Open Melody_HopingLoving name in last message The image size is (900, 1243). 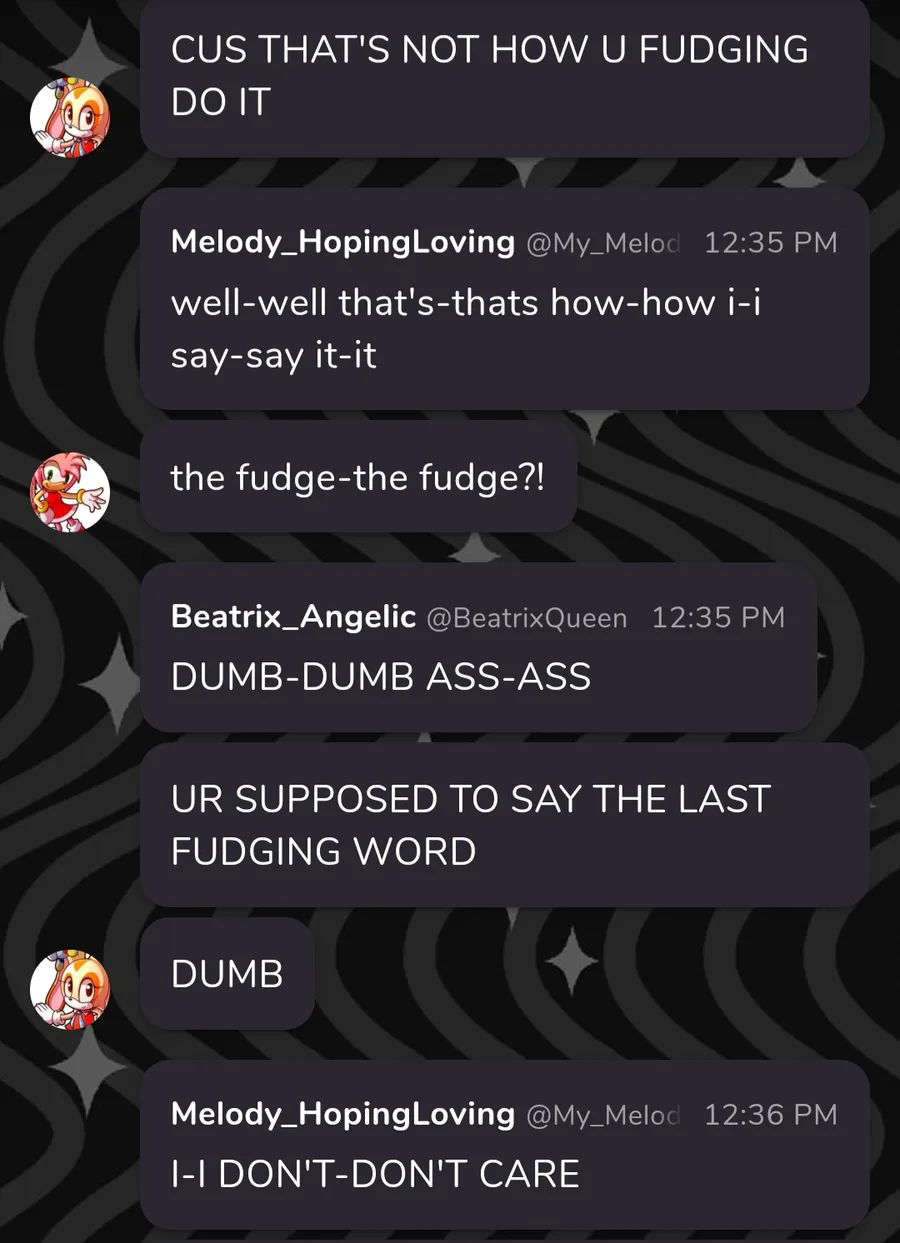[x=343, y=1114]
